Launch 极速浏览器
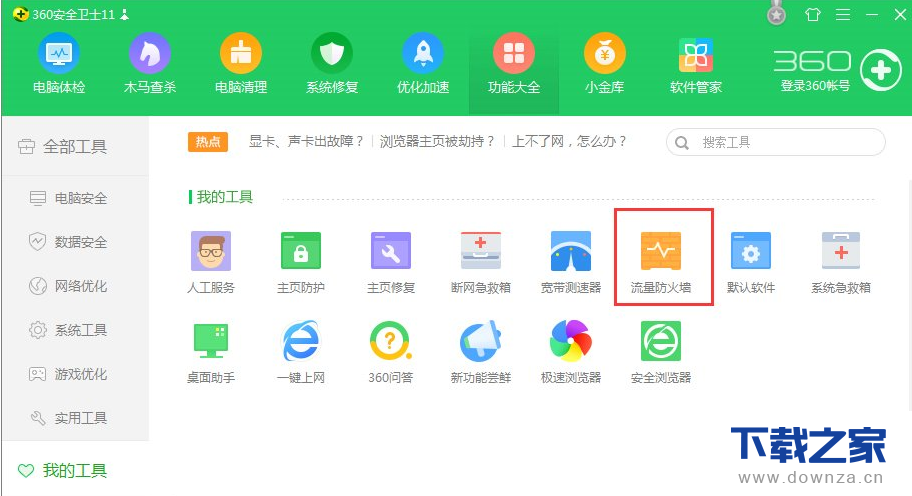 pyautogui.click(x=571, y=352)
